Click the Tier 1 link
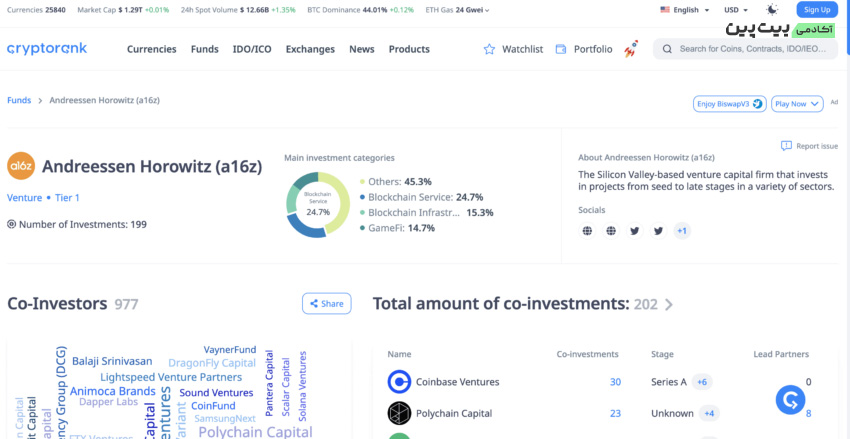 67,198
